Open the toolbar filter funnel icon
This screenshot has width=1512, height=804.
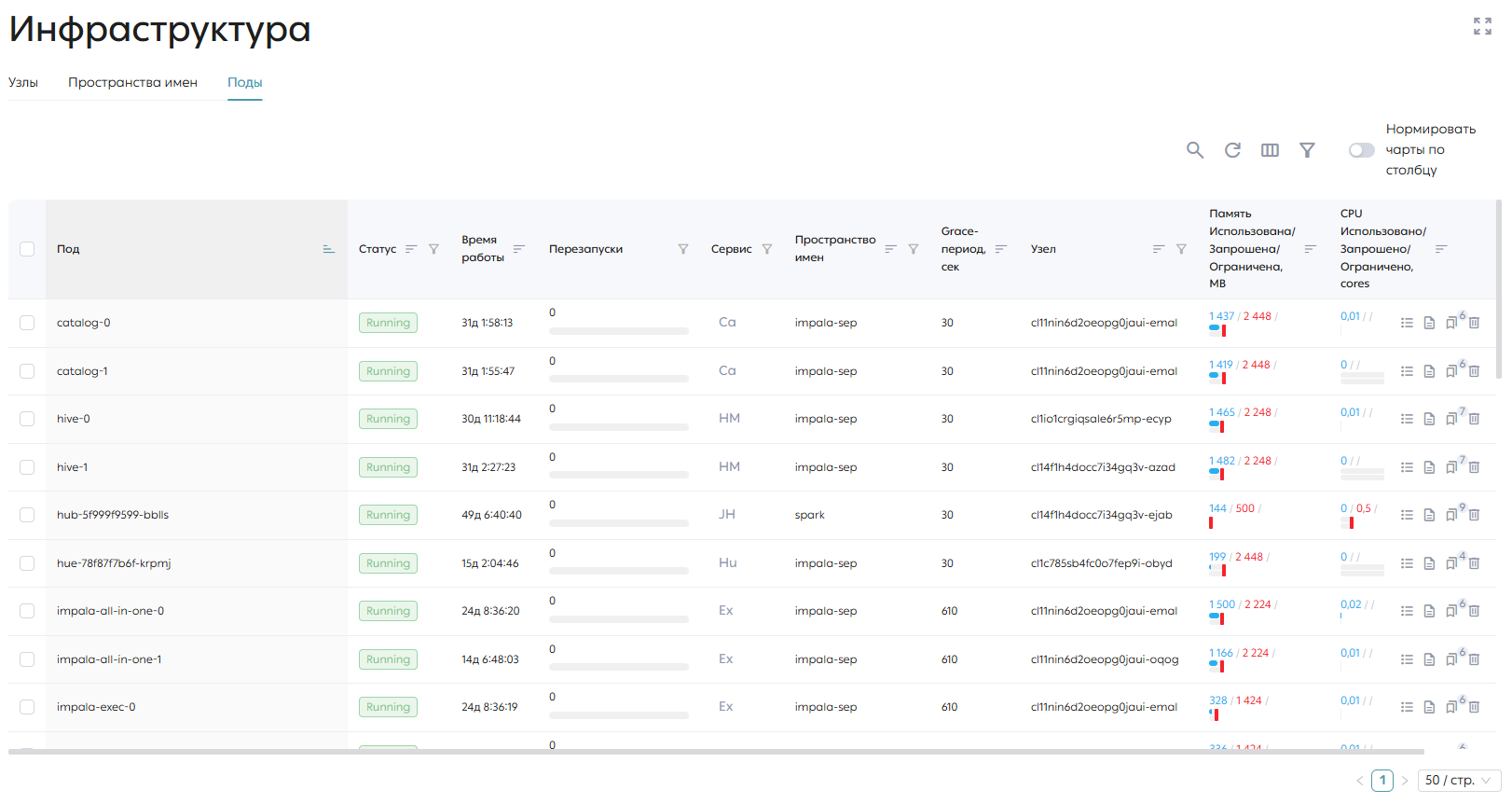1307,150
